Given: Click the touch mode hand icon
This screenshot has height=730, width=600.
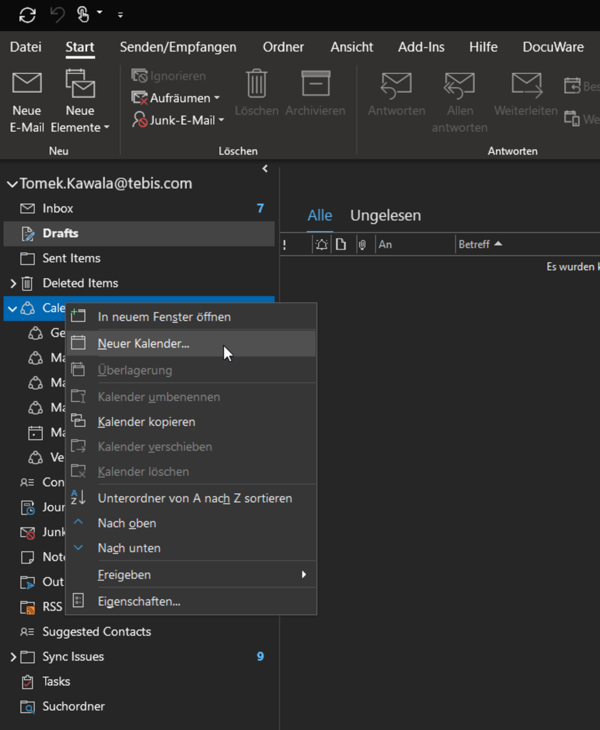Looking at the screenshot, I should point(84,15).
